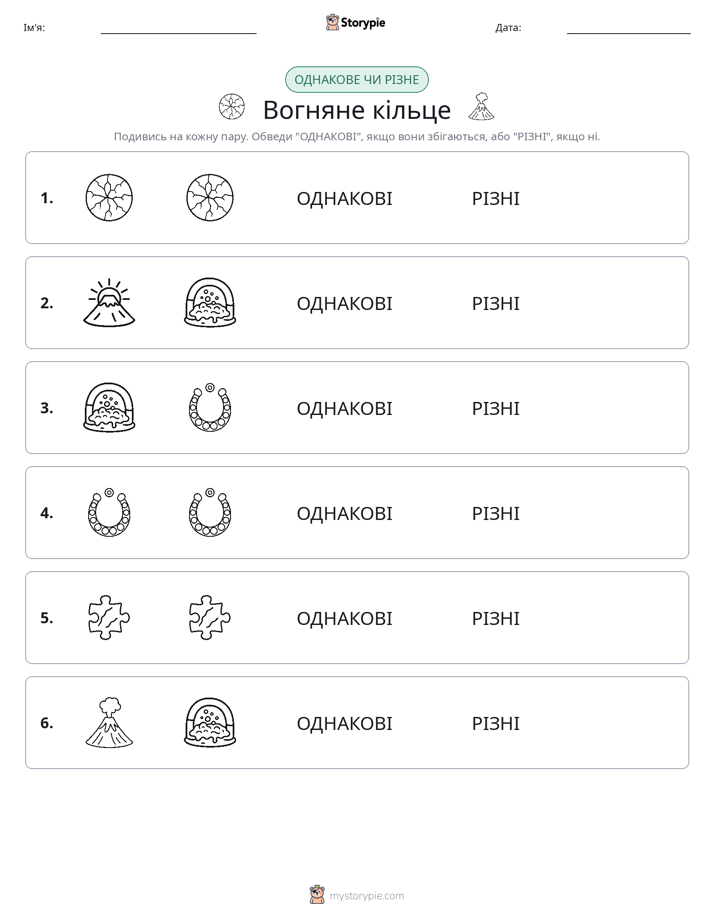Choose ОДНАКОВІ for row 1
The height and width of the screenshot is (924, 714).
click(344, 199)
